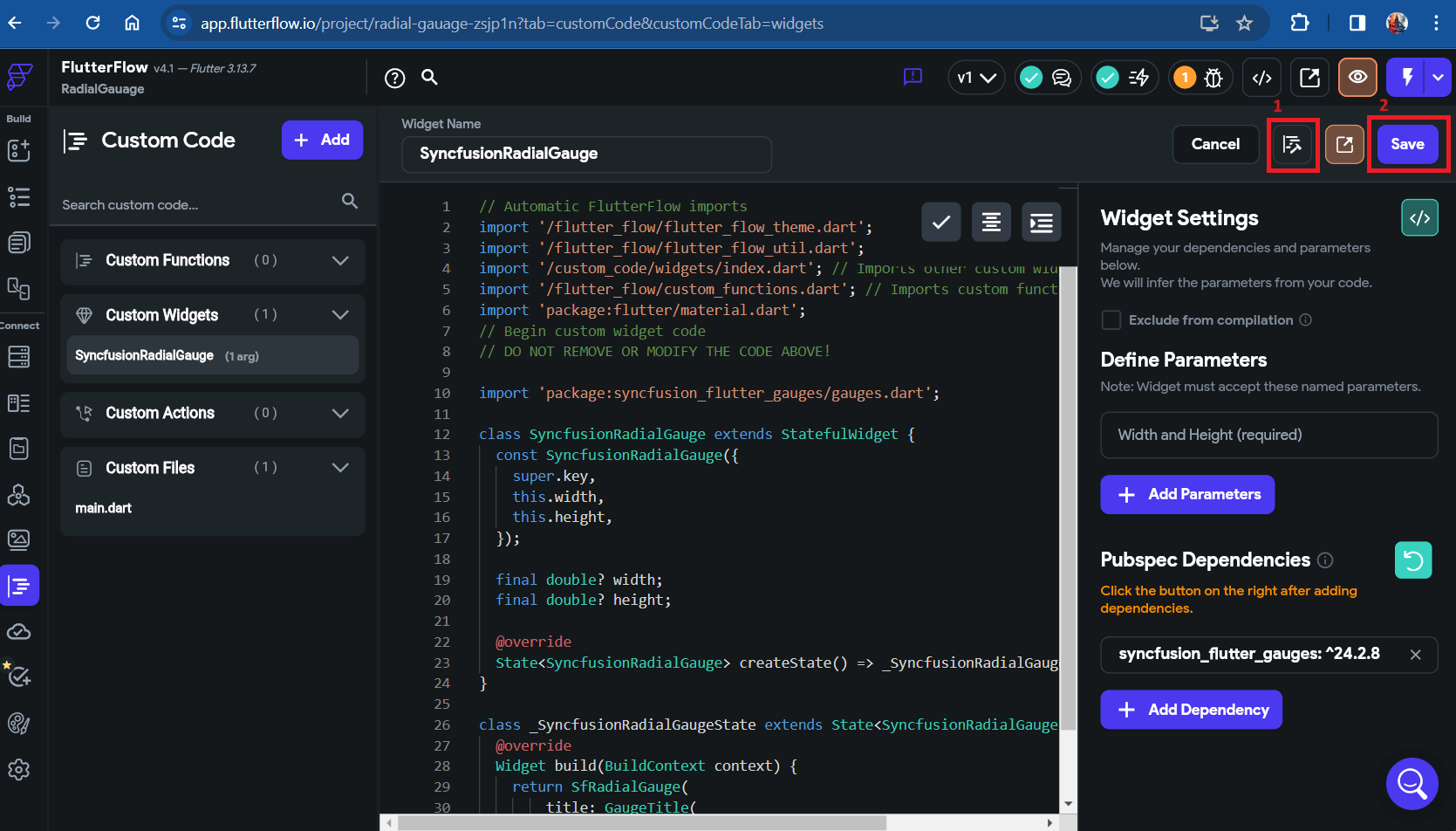Open Widget Palette in left sidebar
1456x831 pixels.
pos(19,150)
